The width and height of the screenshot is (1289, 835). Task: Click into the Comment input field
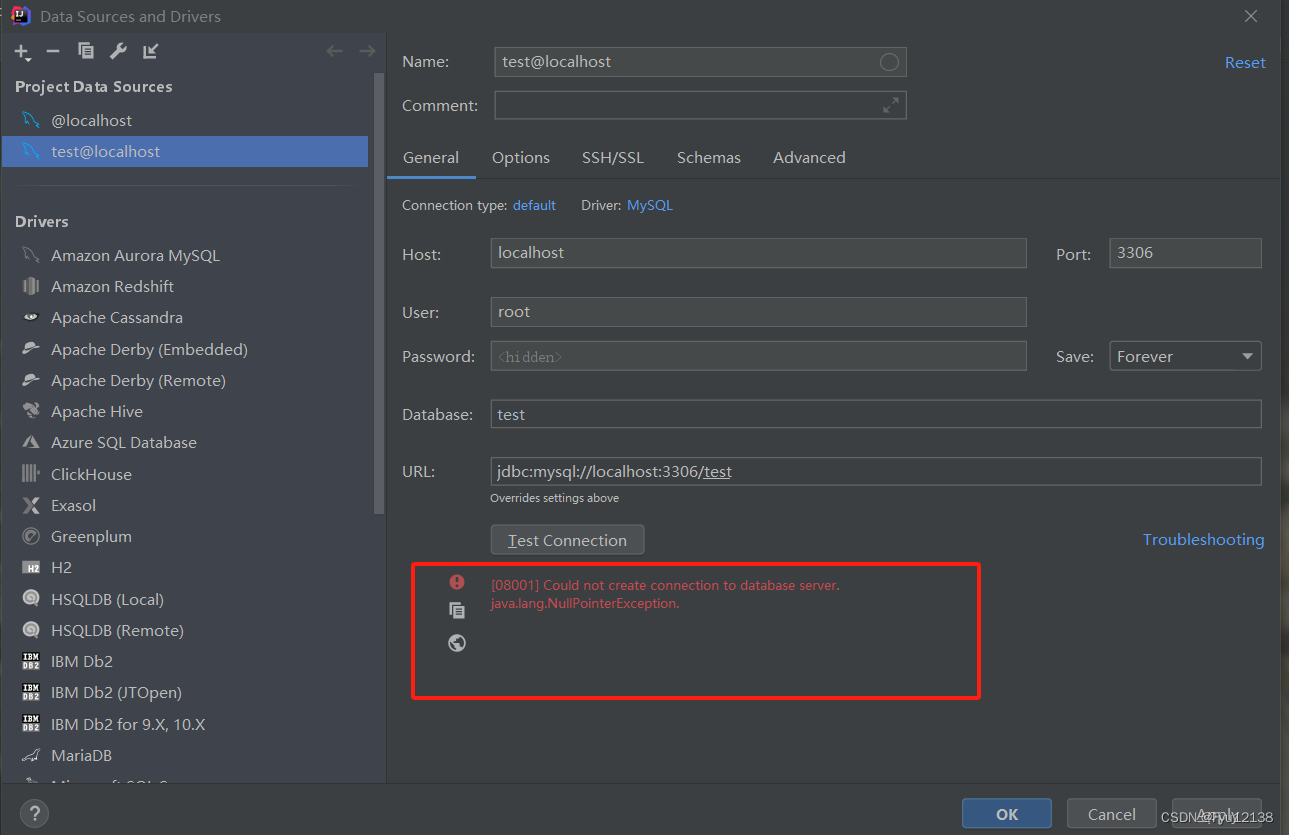click(700, 105)
